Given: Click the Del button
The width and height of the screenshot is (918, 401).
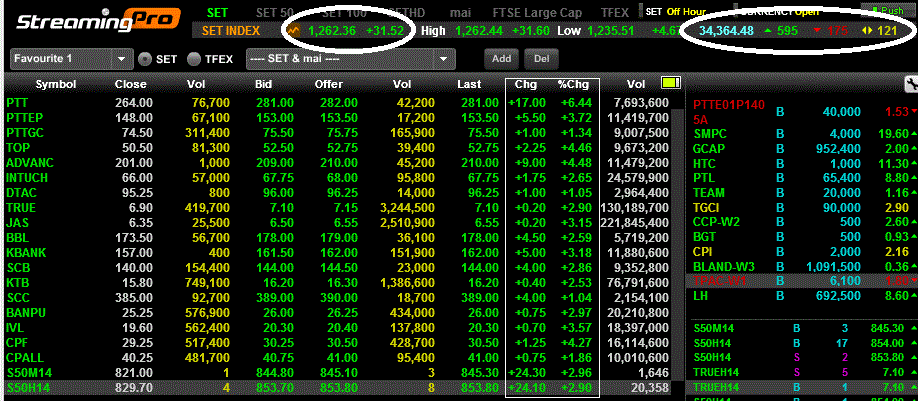Looking at the screenshot, I should pyautogui.click(x=542, y=59).
